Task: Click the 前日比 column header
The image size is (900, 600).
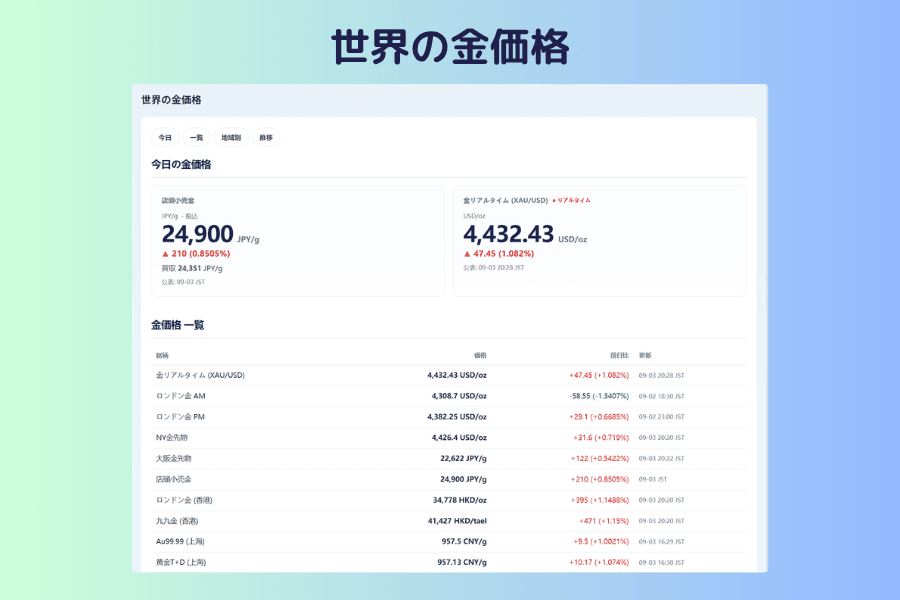Action: coord(619,355)
